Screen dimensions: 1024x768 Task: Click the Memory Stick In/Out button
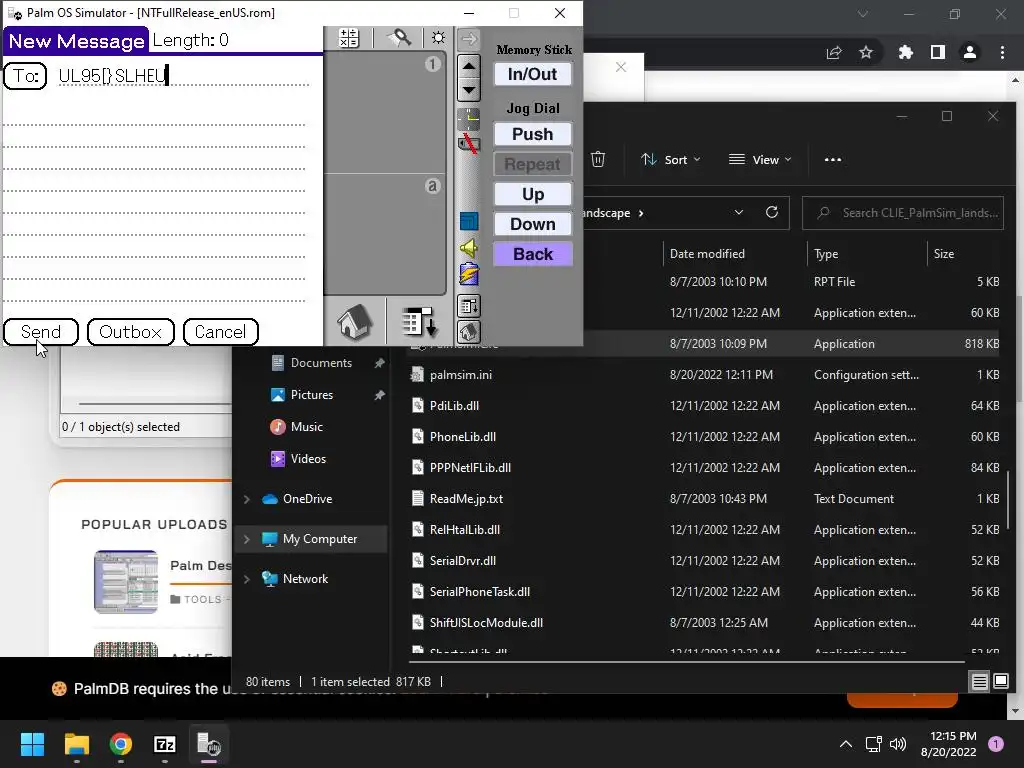pyautogui.click(x=533, y=74)
